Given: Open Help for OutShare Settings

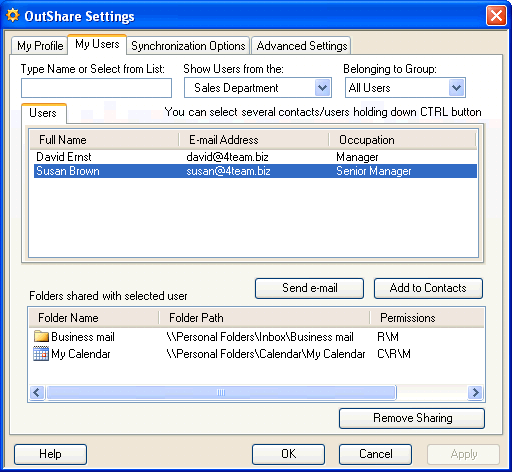Looking at the screenshot, I should coord(50,454).
